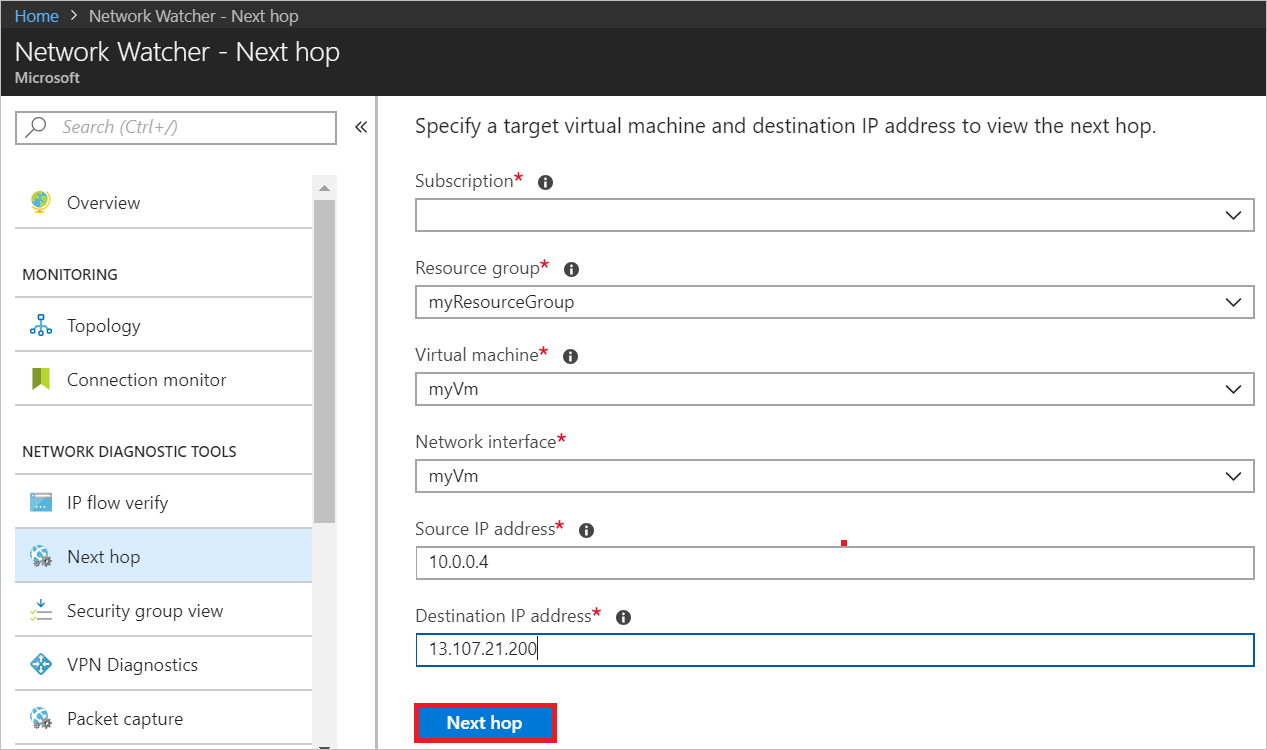The height and width of the screenshot is (750, 1267).
Task: Click the Overview globe icon
Action: [41, 202]
